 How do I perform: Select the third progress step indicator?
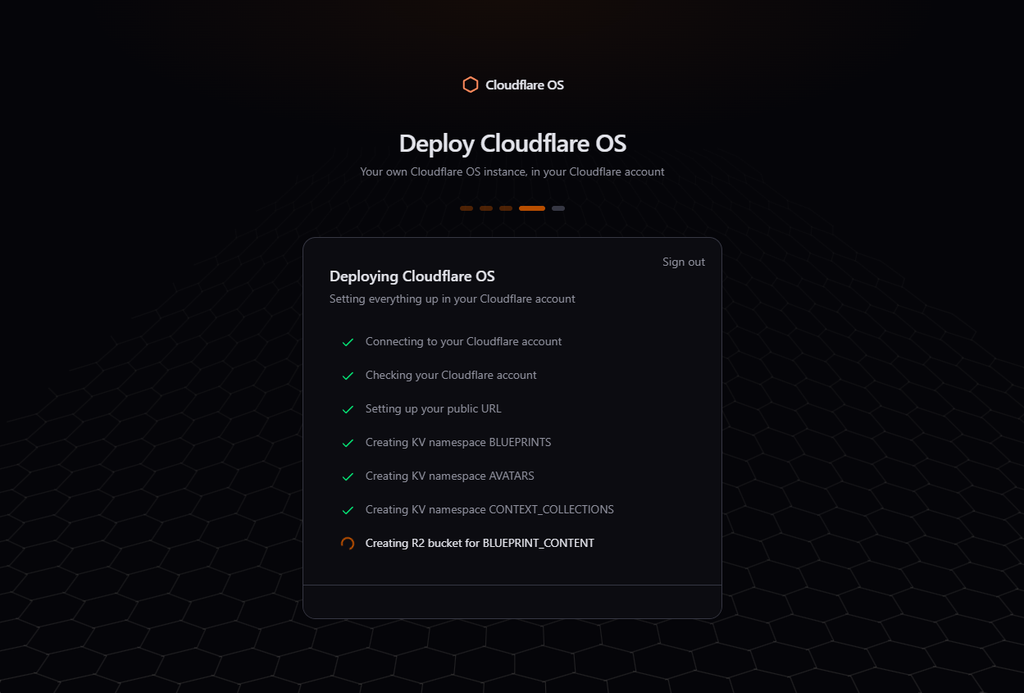(505, 208)
